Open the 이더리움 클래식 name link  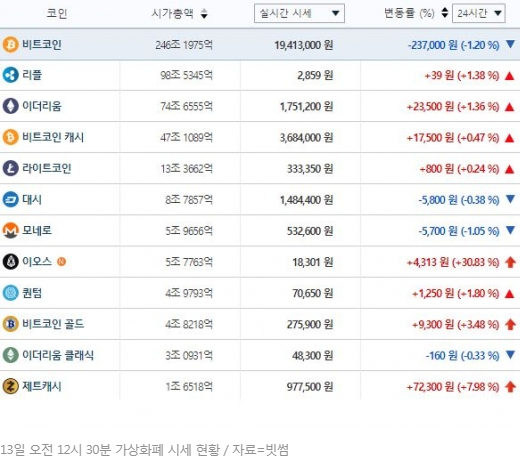coord(58,355)
